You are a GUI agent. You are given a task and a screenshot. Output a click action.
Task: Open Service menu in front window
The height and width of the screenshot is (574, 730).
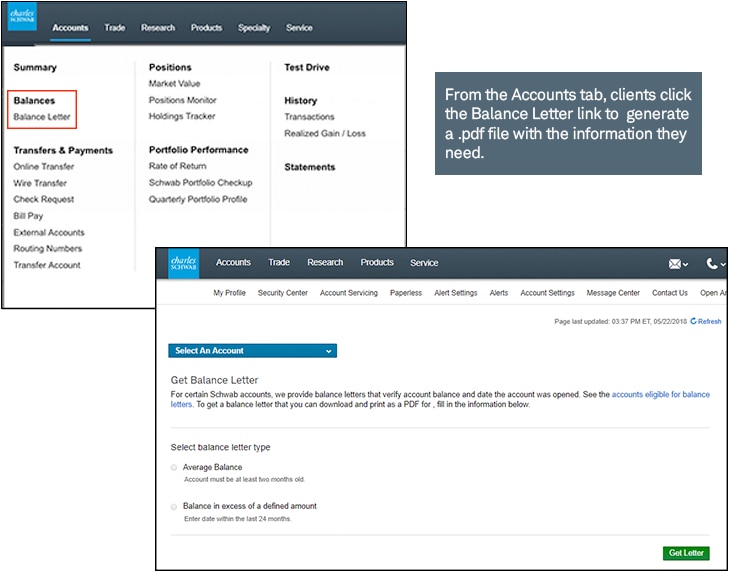424,263
